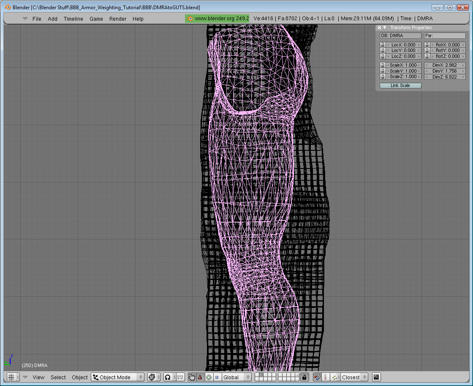Click the render this window icon
Image resolution: width=473 pixels, height=386 pixels.
click(x=376, y=377)
